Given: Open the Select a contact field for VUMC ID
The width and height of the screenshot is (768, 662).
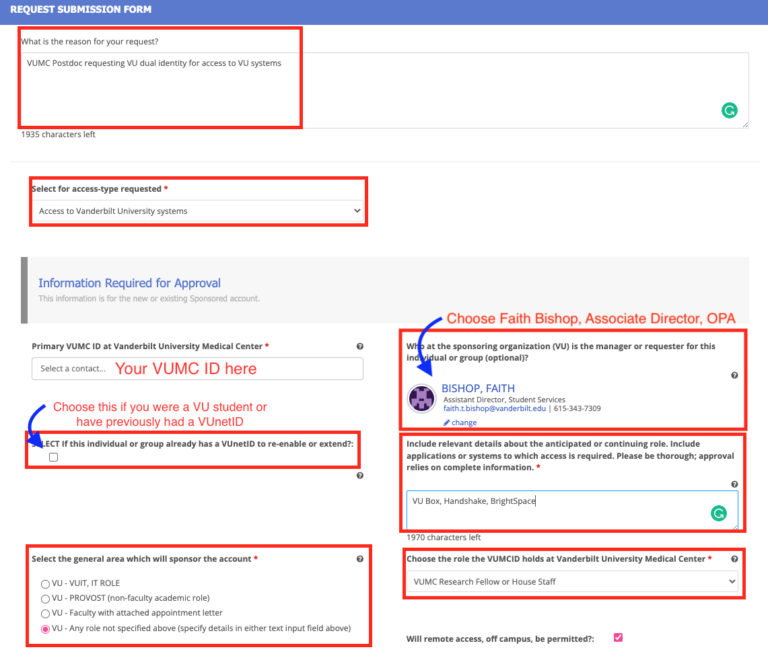Looking at the screenshot, I should [x=197, y=369].
